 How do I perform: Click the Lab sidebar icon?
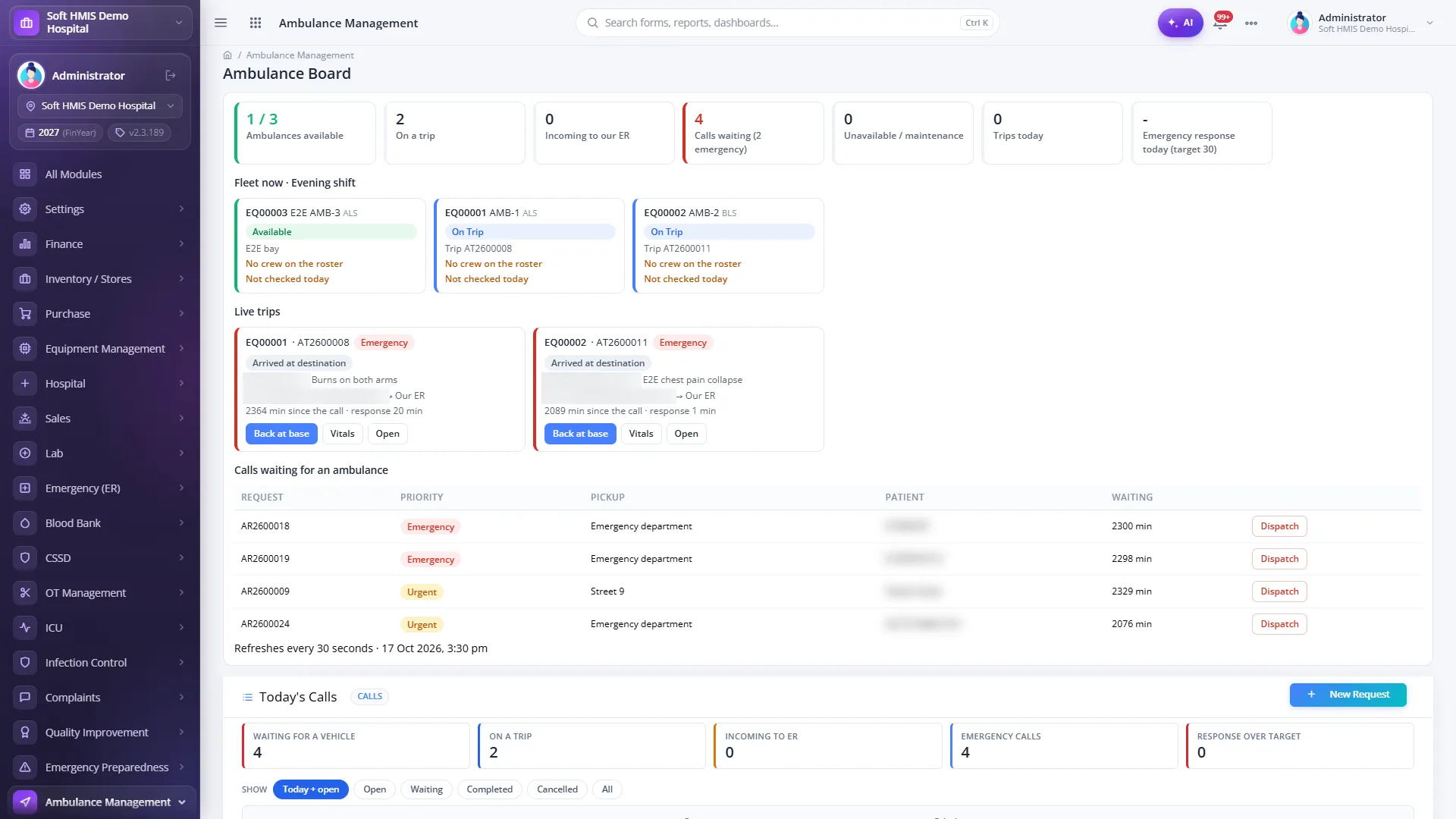[25, 453]
